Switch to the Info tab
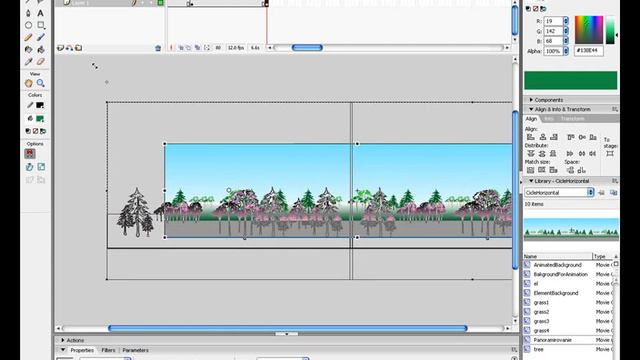Viewport: 640px width, 360px height. coord(549,119)
